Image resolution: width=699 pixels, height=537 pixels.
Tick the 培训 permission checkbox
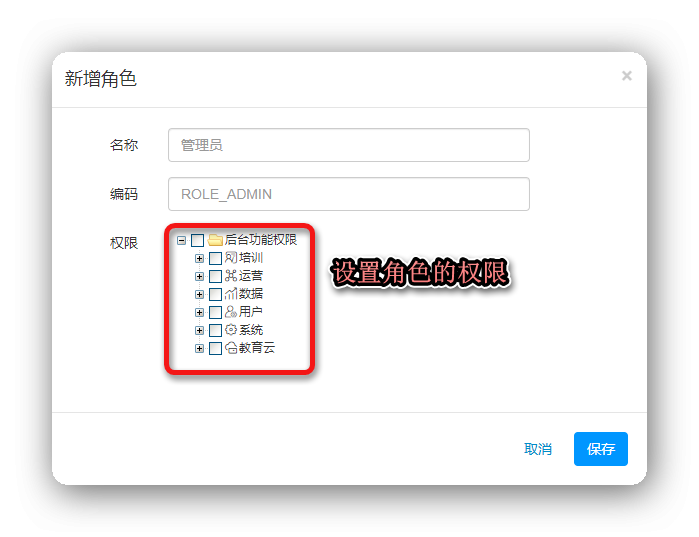[x=215, y=258]
